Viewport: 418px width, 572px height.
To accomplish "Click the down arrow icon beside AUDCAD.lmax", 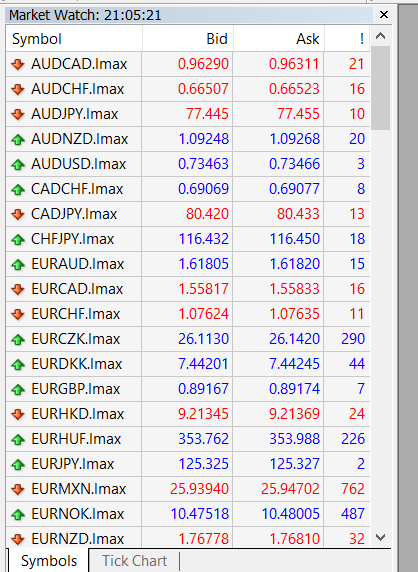I will (18, 65).
